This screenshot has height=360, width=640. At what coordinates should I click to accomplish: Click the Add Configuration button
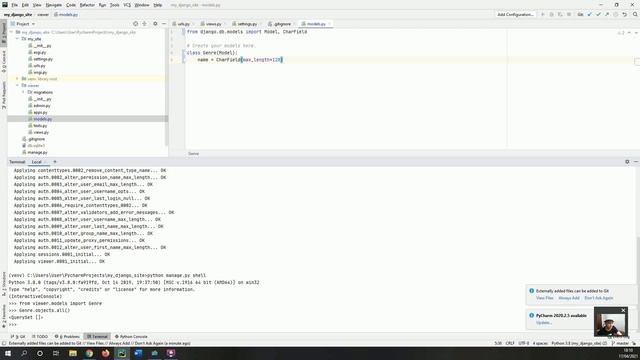pos(515,15)
